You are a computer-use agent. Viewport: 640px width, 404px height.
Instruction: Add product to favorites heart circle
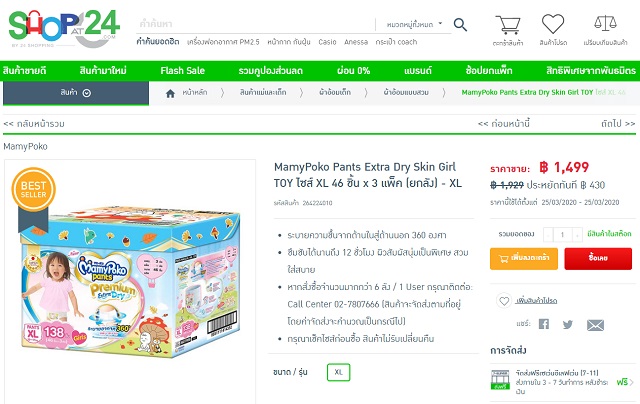pos(504,301)
